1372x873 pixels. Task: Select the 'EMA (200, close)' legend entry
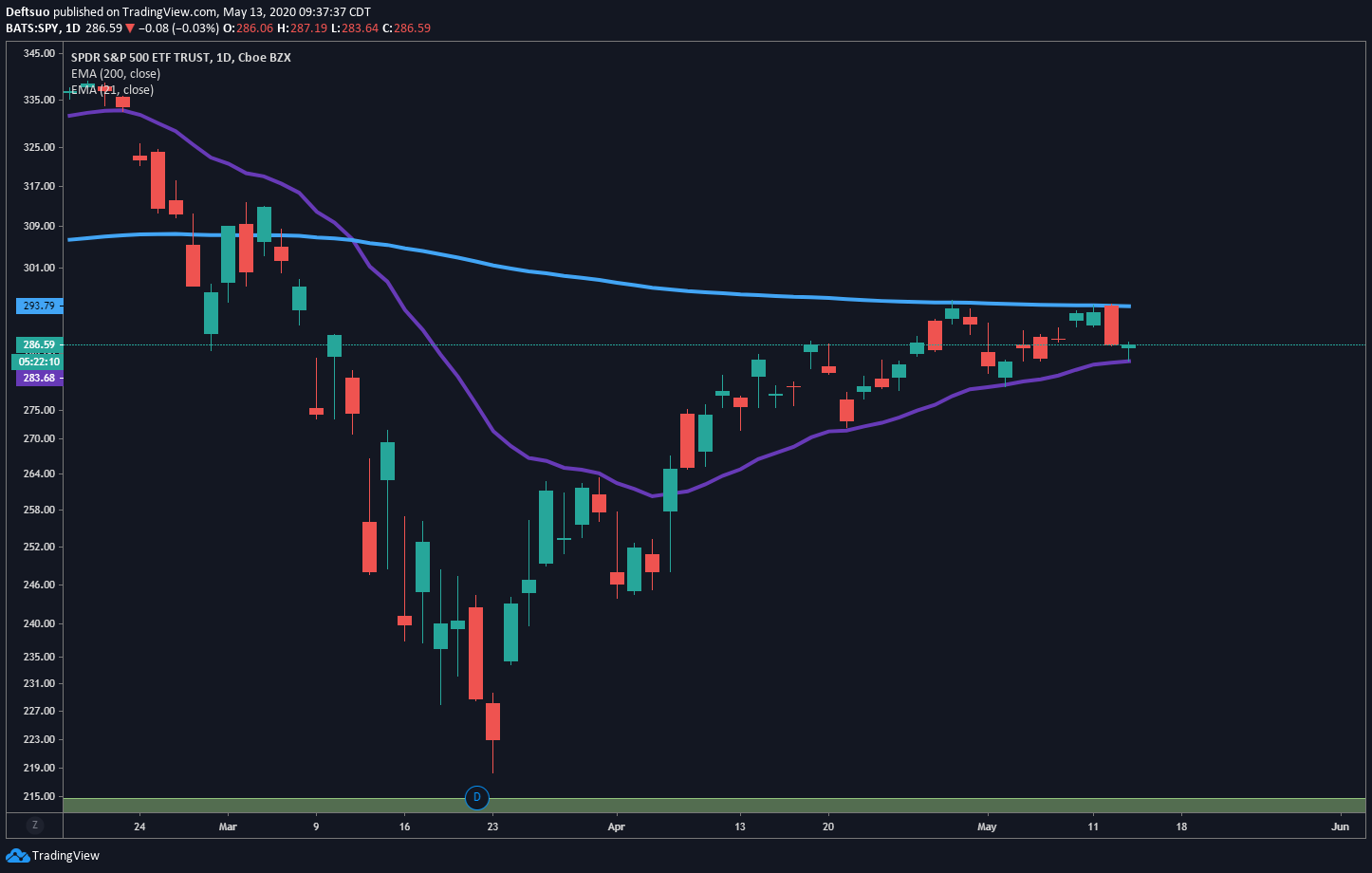pos(116,73)
